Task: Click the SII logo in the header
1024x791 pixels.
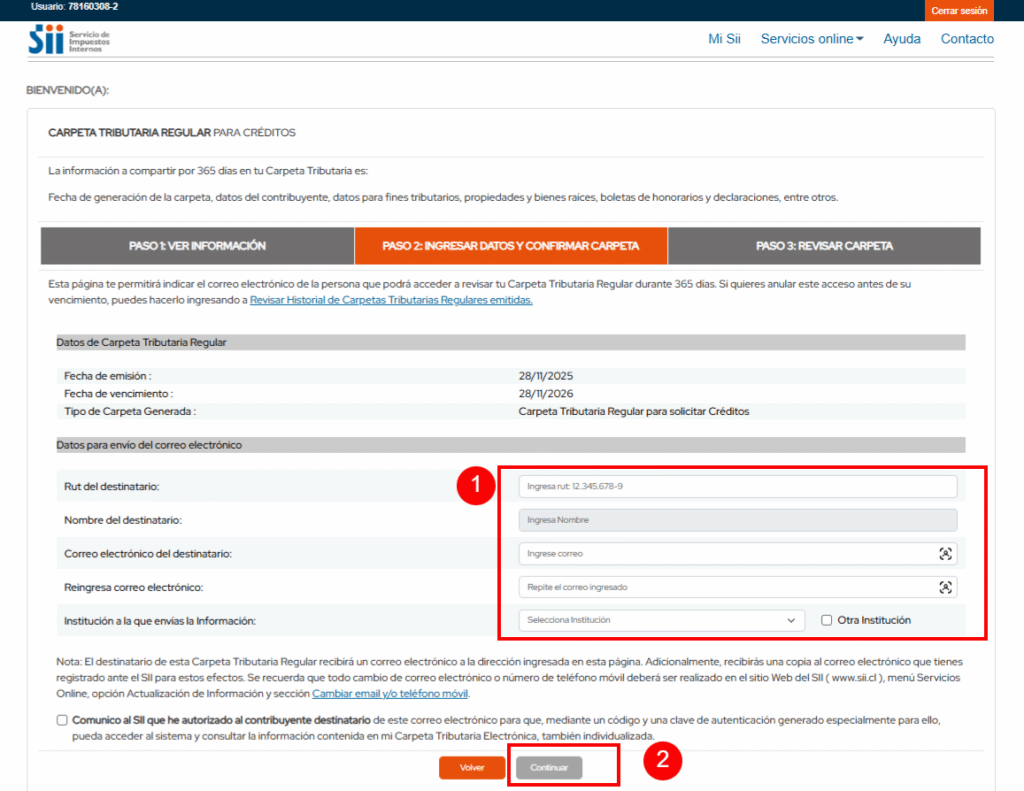Action: click(70, 41)
